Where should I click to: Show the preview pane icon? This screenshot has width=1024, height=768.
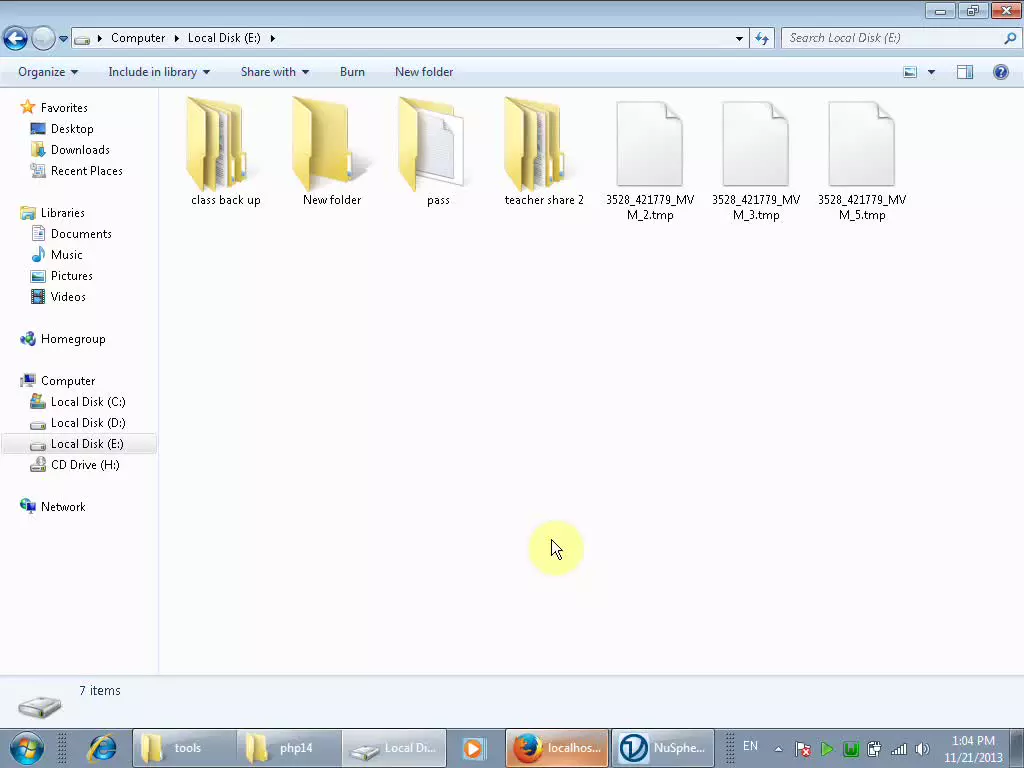[x=965, y=71]
